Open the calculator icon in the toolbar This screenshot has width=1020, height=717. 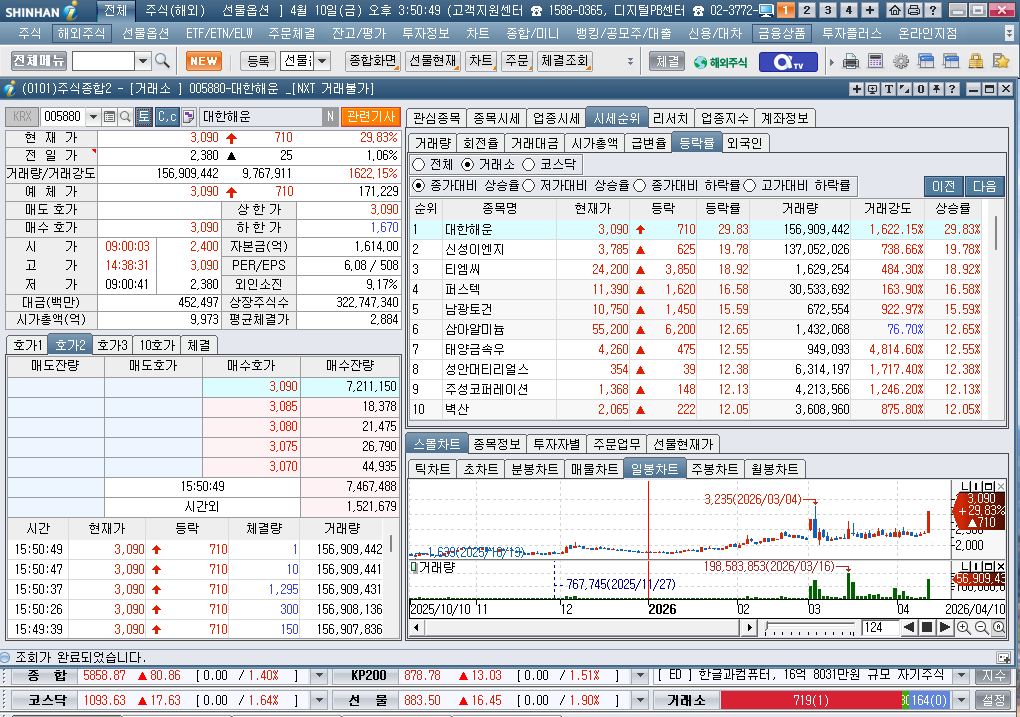click(876, 62)
